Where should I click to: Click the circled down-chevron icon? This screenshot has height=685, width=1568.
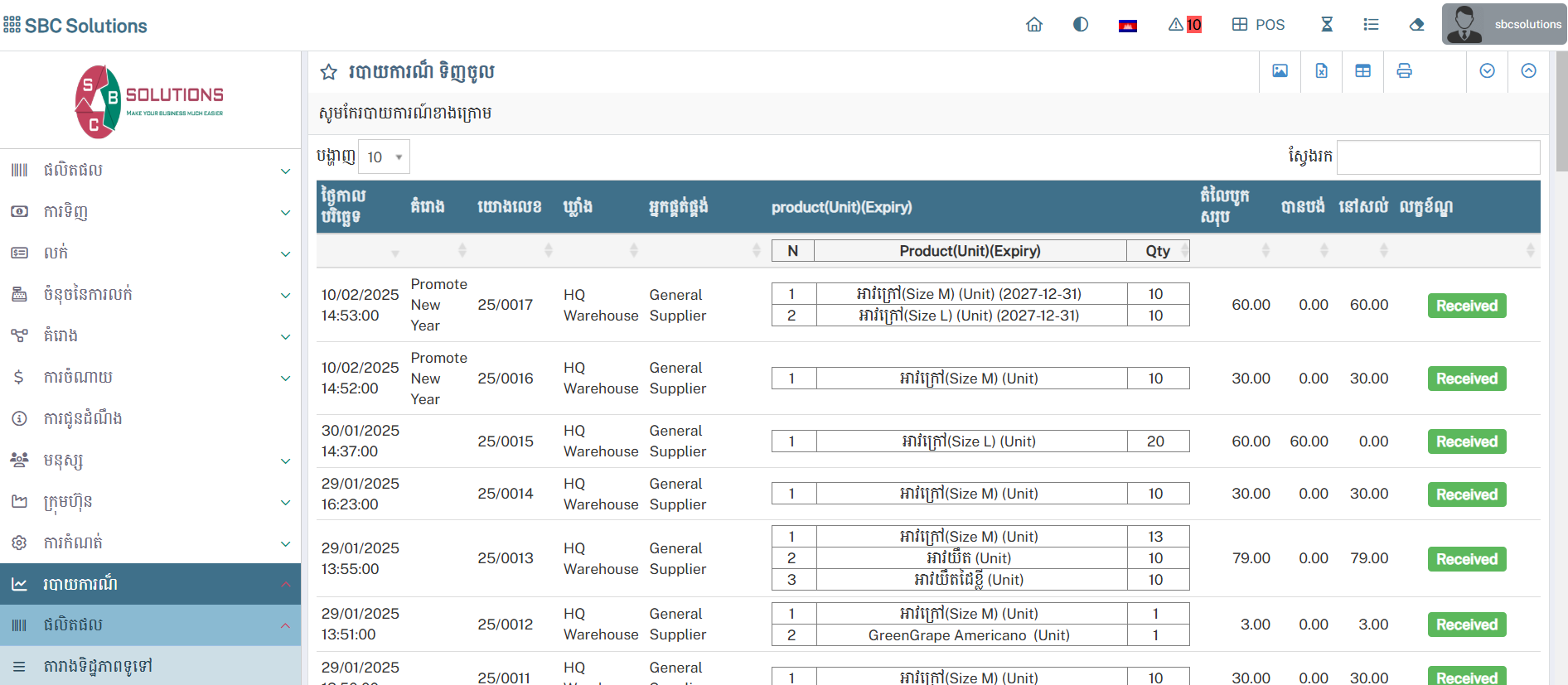(1487, 71)
